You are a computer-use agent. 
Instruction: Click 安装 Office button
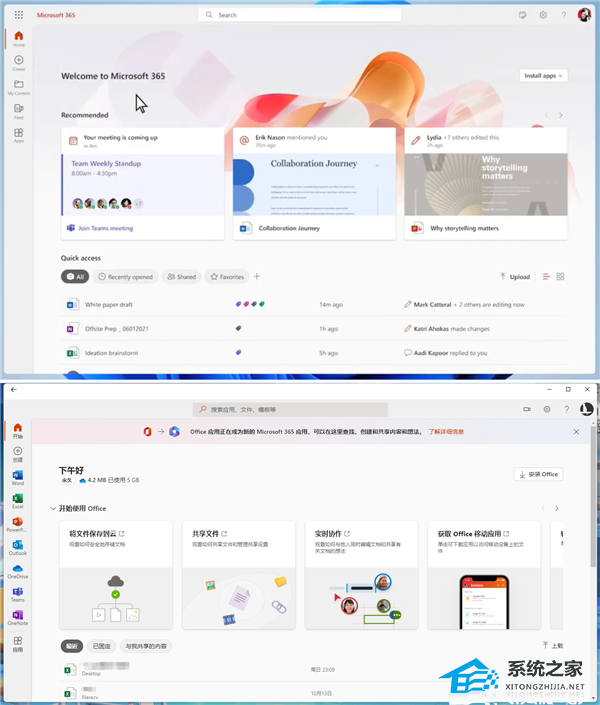[x=538, y=474]
